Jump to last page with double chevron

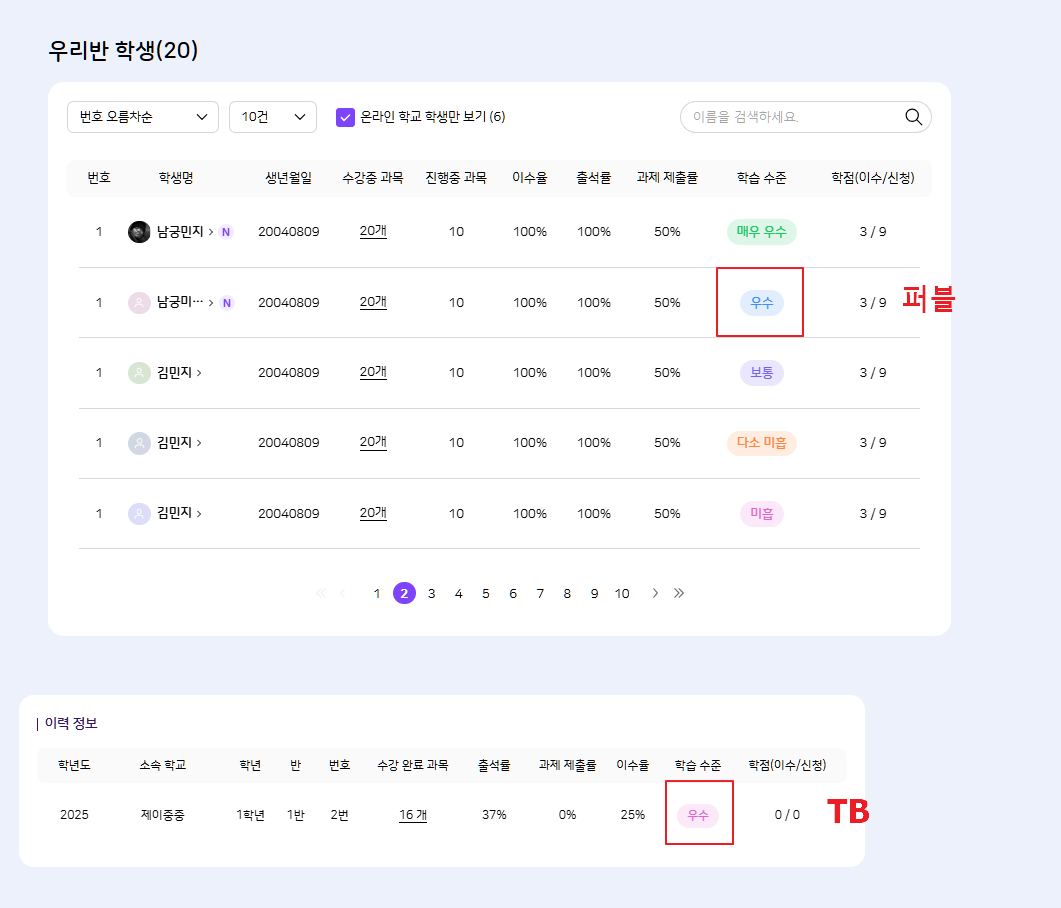679,593
